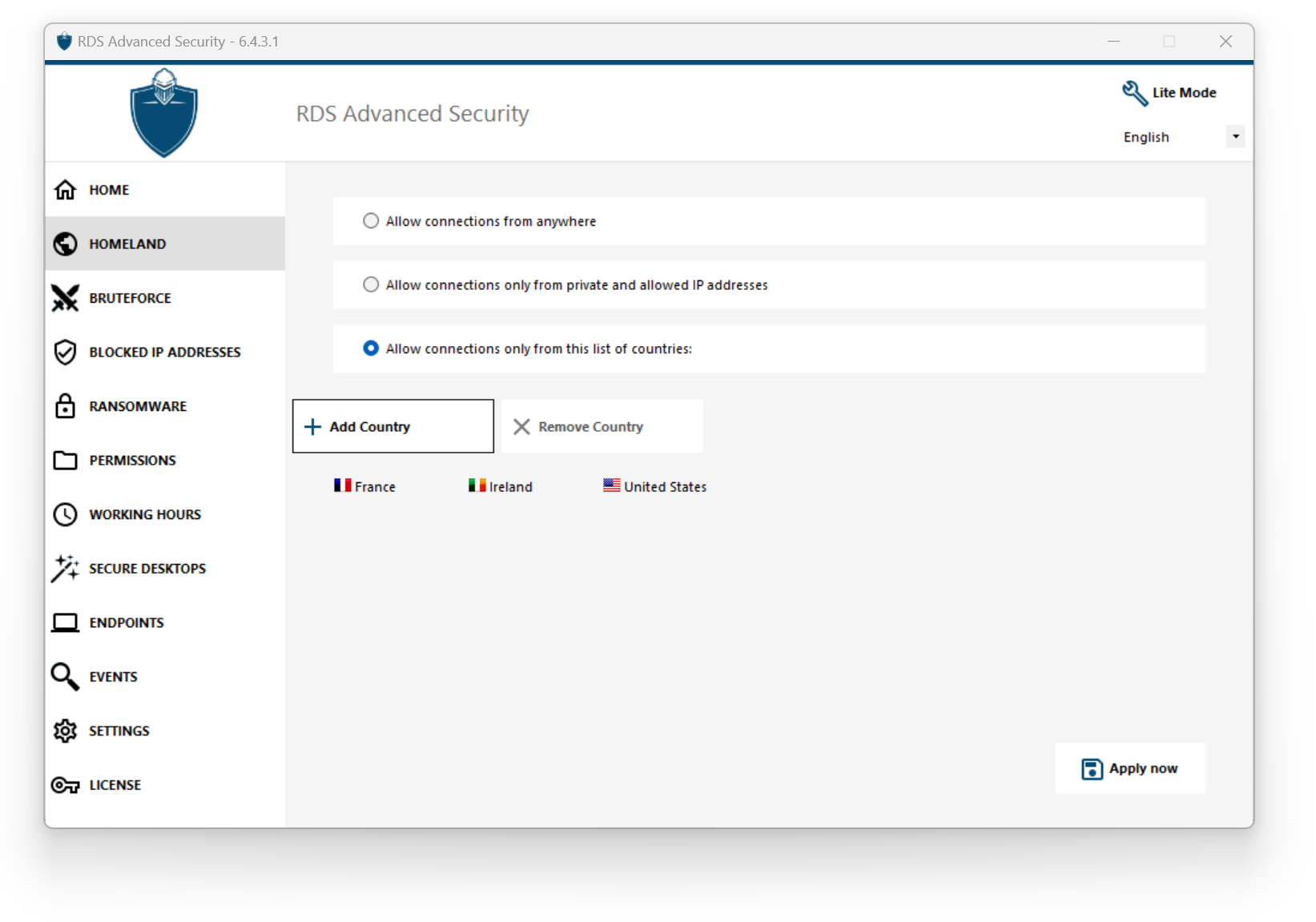
Task: Select Ireland country name
Action: [510, 486]
